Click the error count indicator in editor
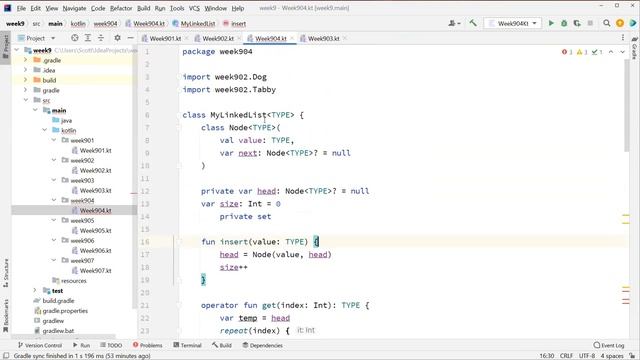 567,52
